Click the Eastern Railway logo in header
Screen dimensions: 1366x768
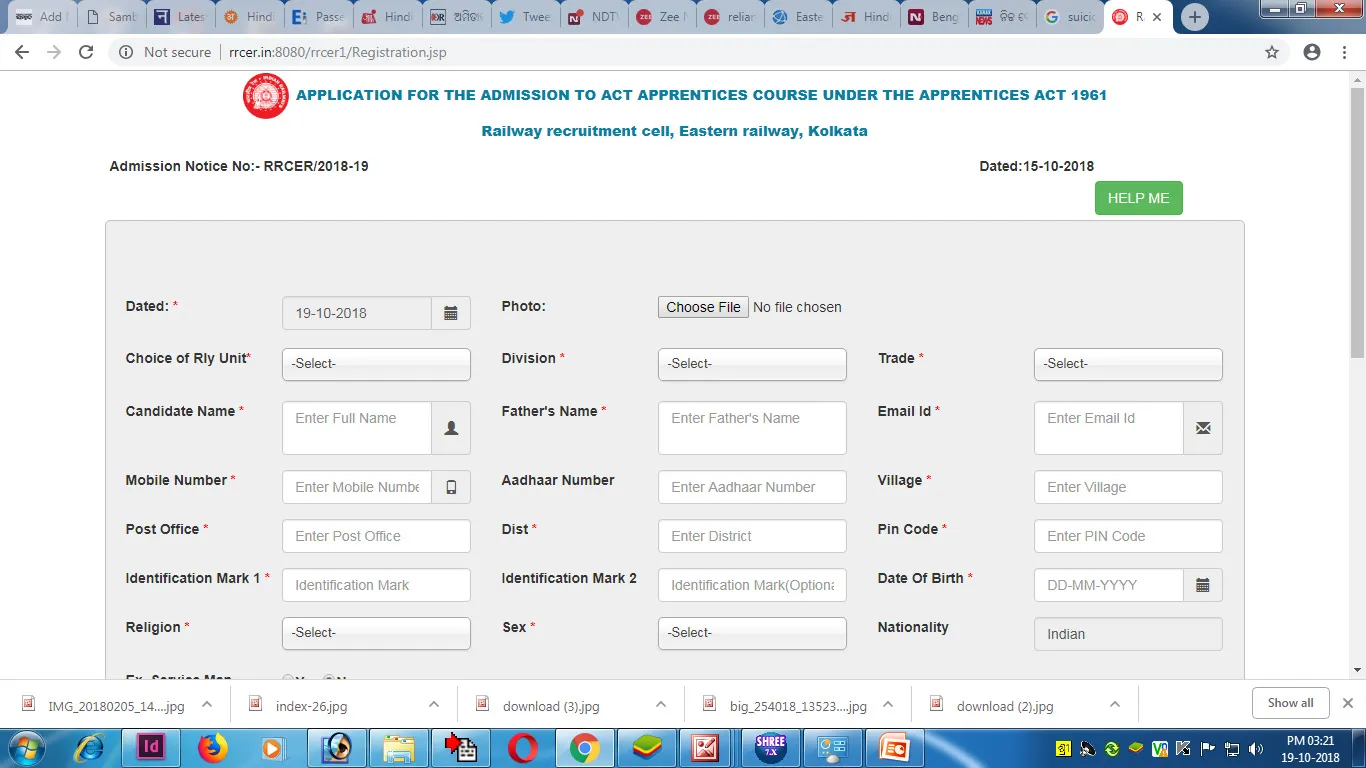pos(265,96)
